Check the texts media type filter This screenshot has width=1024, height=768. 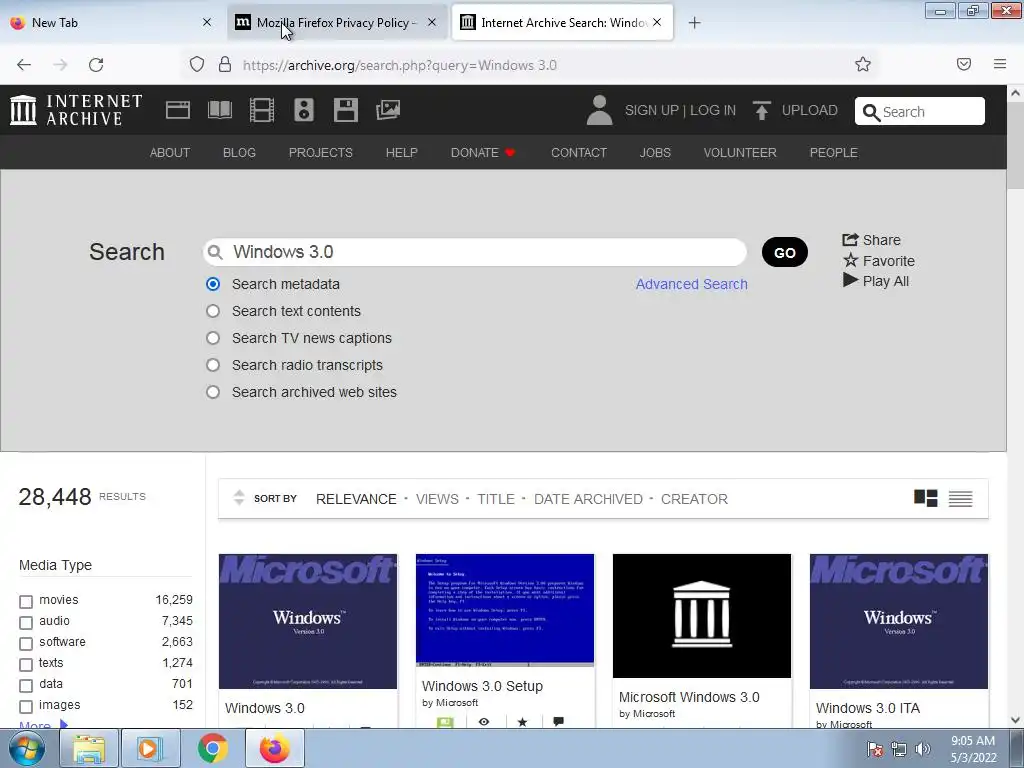26,665
